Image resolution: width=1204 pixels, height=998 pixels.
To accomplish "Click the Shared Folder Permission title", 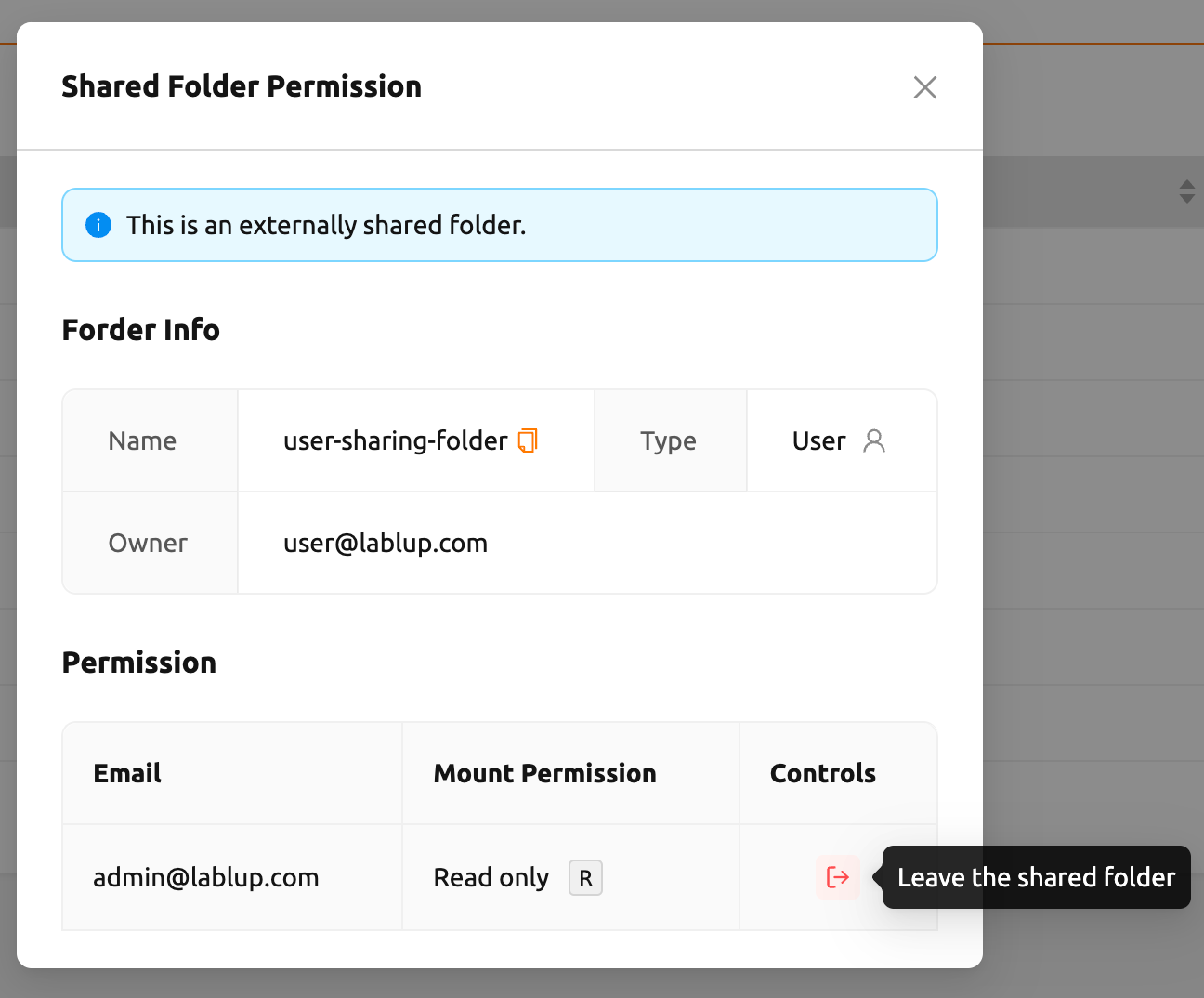I will pyautogui.click(x=242, y=86).
